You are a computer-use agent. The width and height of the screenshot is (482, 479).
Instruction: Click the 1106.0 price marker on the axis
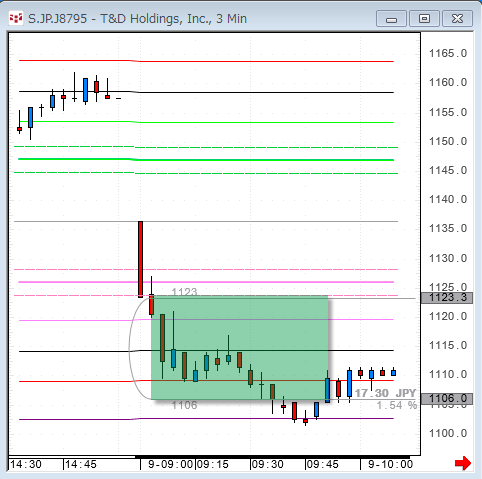point(447,399)
